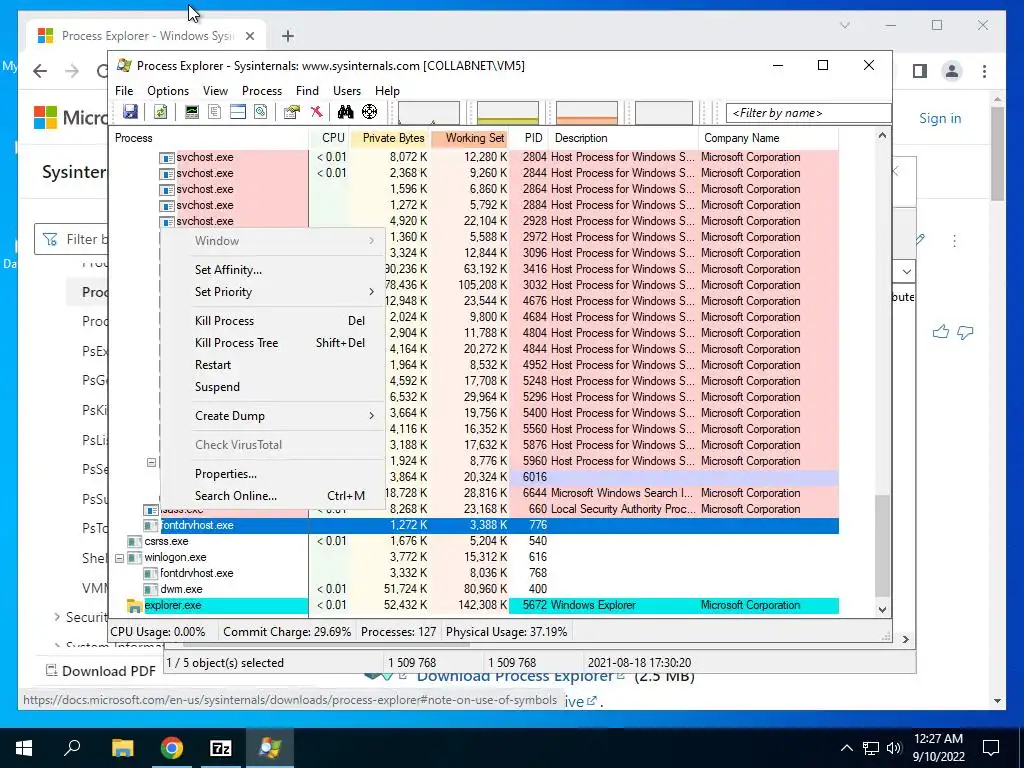Open the browser tab search chevron
The width and height of the screenshot is (1024, 768).
pyautogui.click(x=844, y=25)
